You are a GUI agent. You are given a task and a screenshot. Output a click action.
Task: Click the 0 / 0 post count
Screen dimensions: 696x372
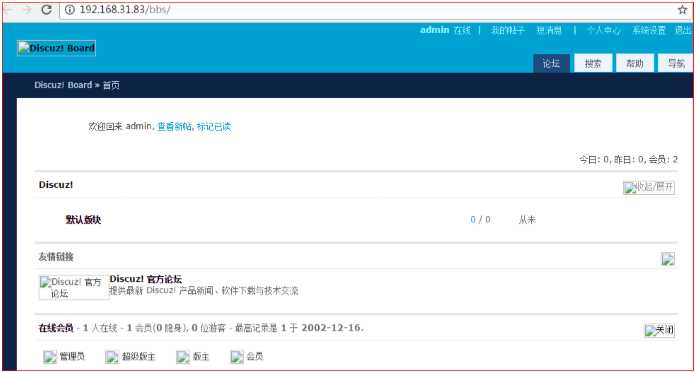tap(480, 220)
